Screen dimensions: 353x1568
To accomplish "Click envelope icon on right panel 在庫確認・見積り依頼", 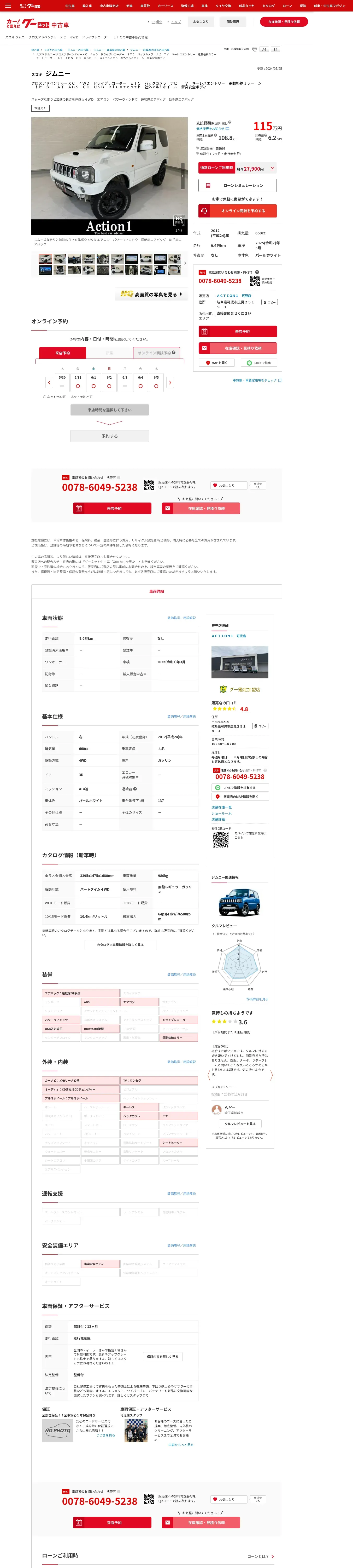I will tap(204, 348).
